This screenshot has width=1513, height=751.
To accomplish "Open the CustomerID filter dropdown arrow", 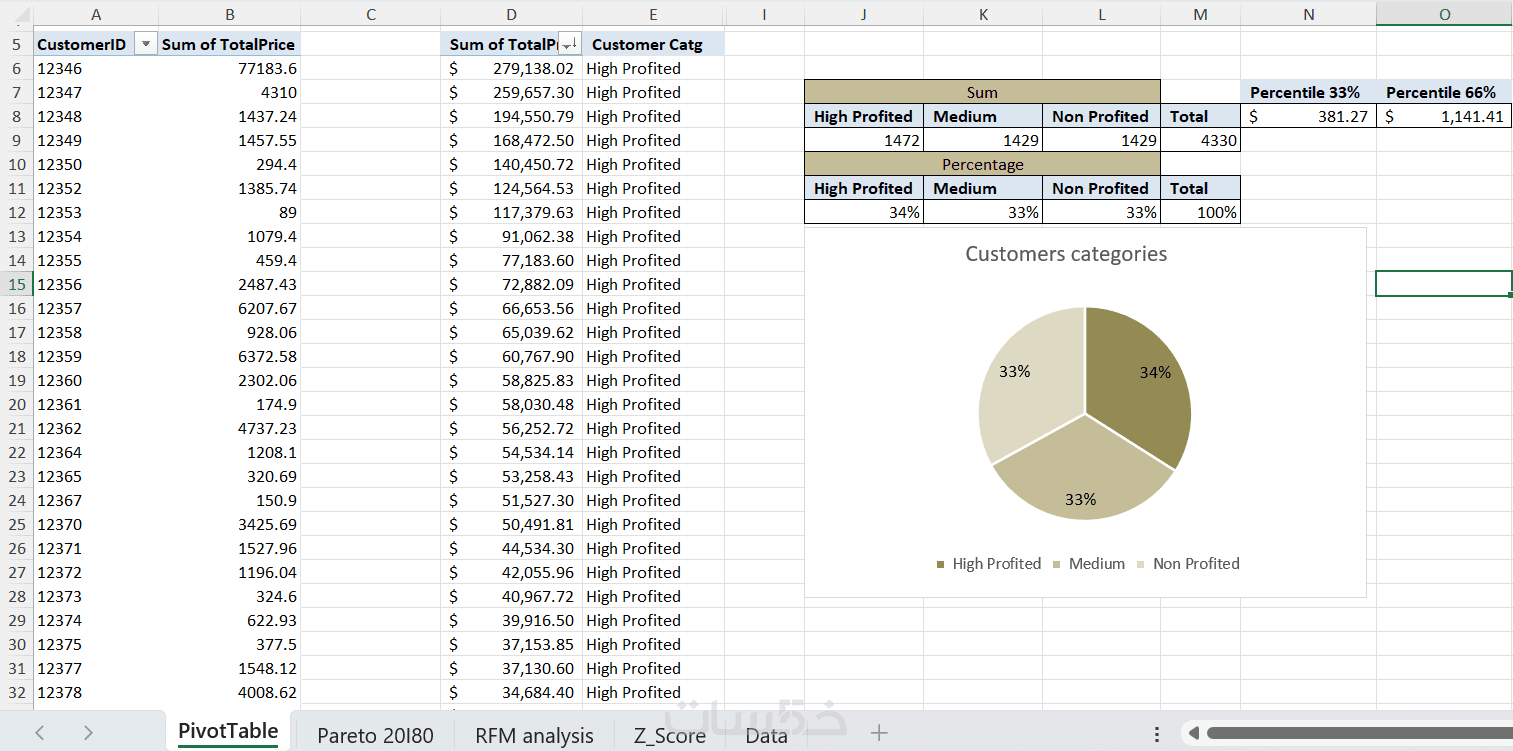I will coord(147,44).
